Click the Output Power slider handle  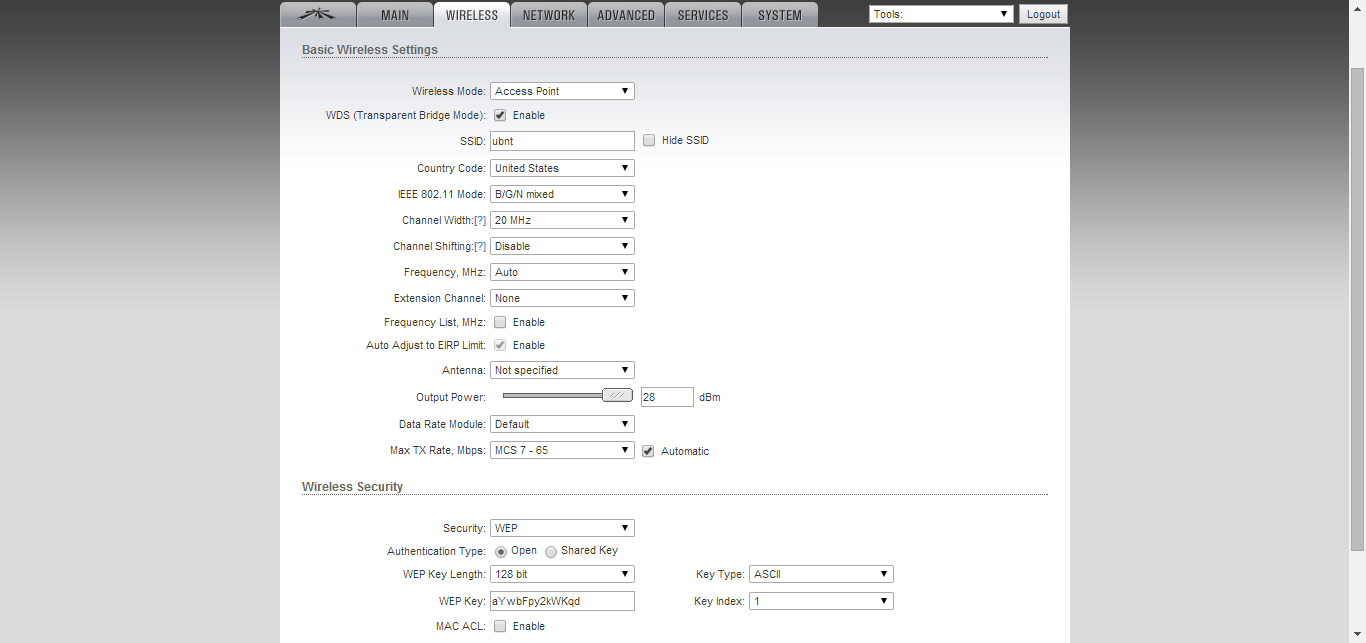617,395
